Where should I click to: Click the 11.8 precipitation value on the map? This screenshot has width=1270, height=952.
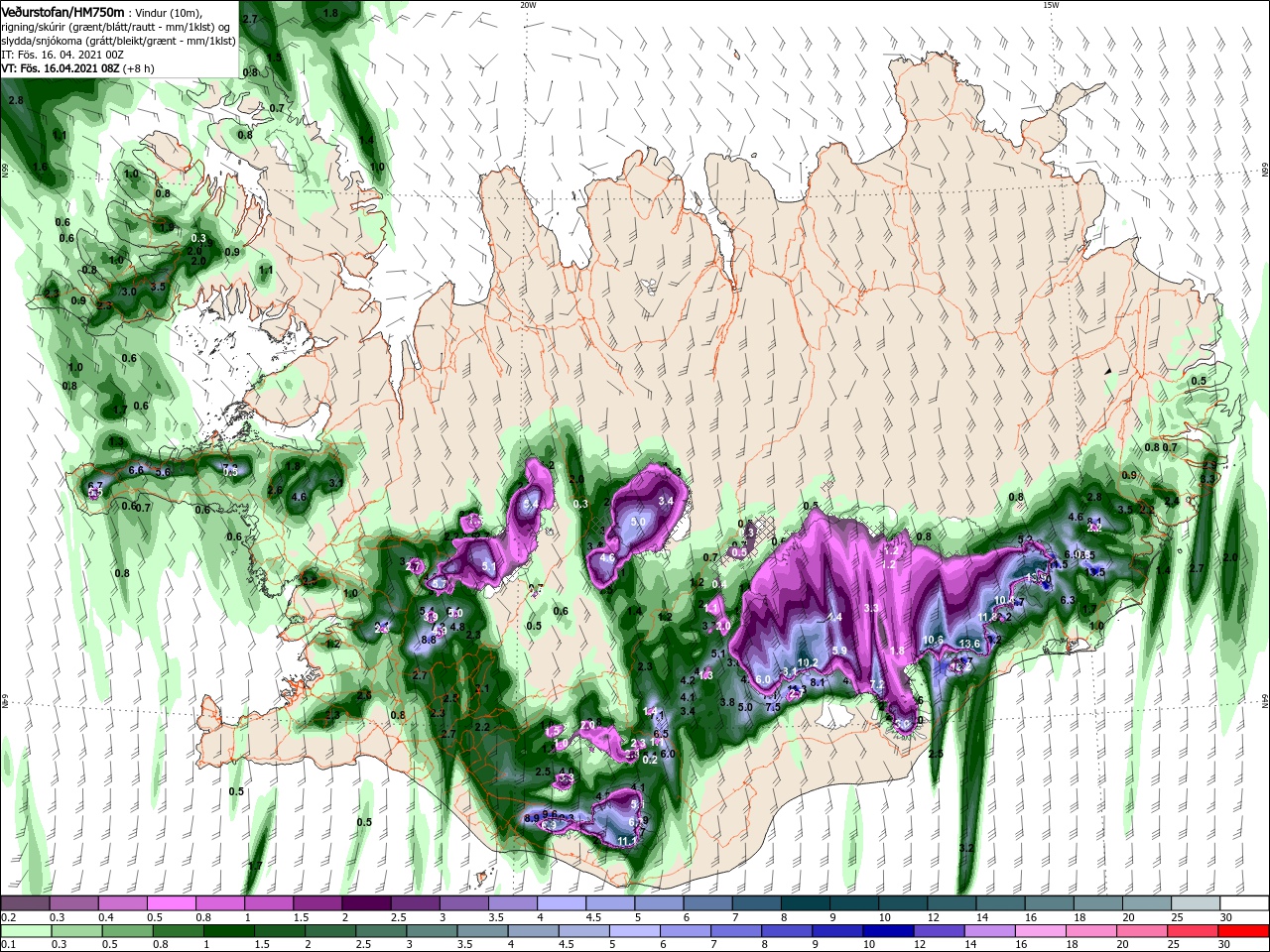pyautogui.click(x=987, y=617)
